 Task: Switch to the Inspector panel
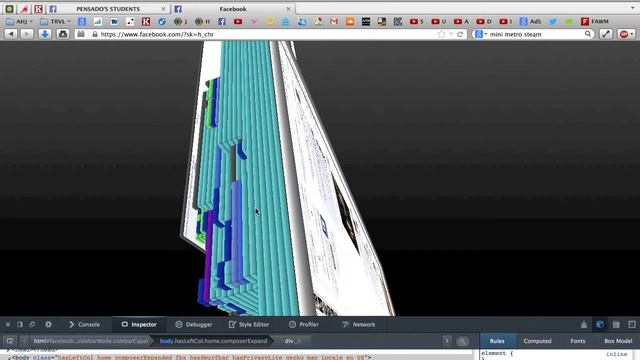pyautogui.click(x=139, y=324)
